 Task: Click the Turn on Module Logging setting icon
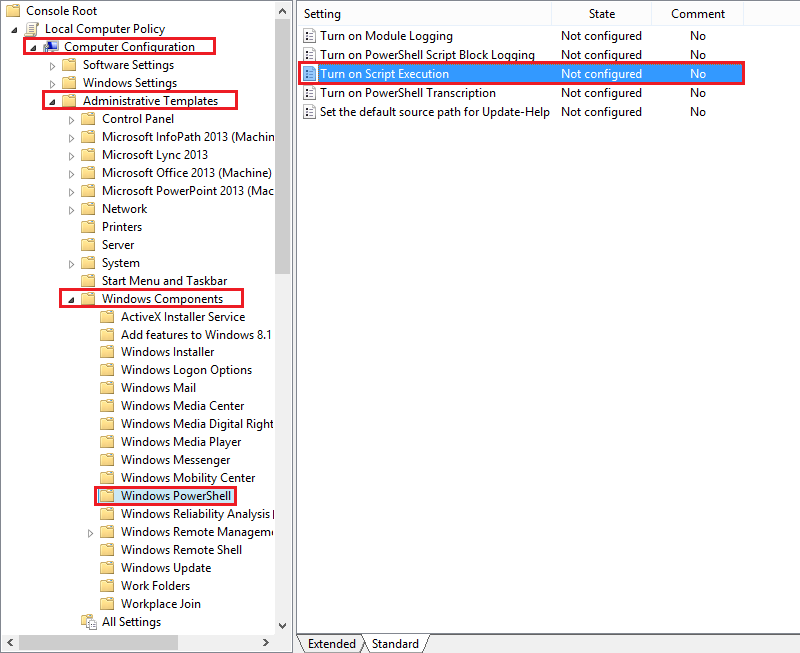(x=309, y=35)
